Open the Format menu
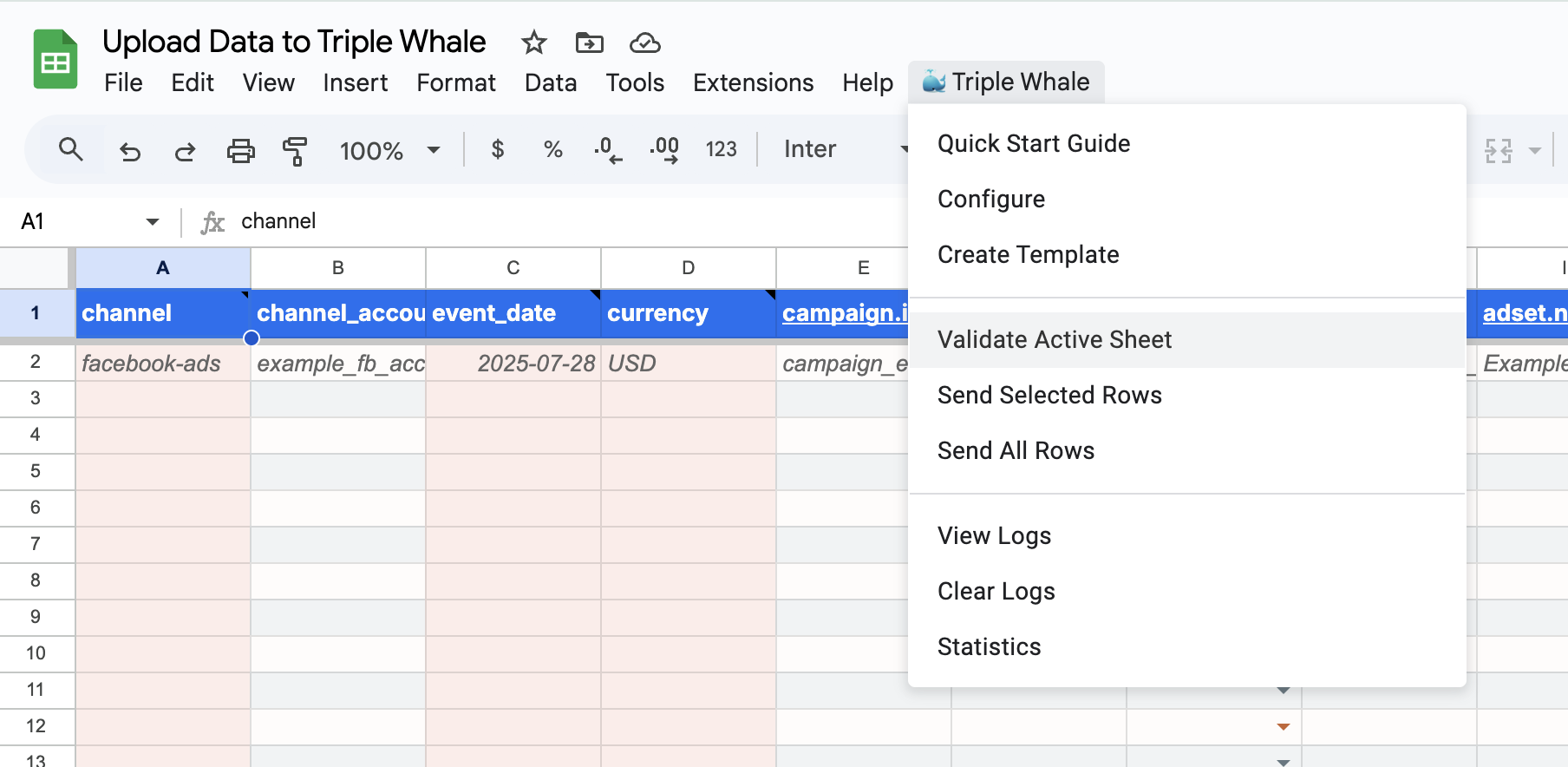1568x767 pixels. point(456,82)
